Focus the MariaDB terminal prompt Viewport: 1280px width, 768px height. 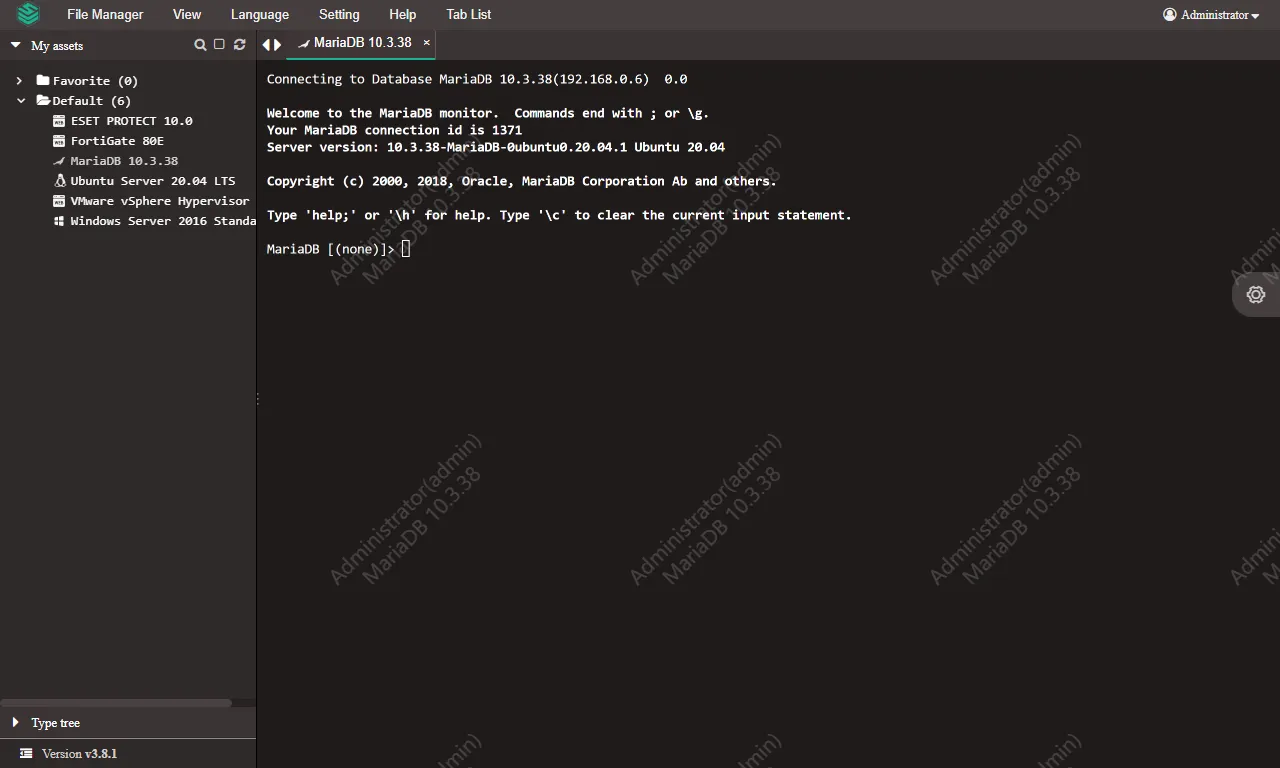tap(406, 249)
